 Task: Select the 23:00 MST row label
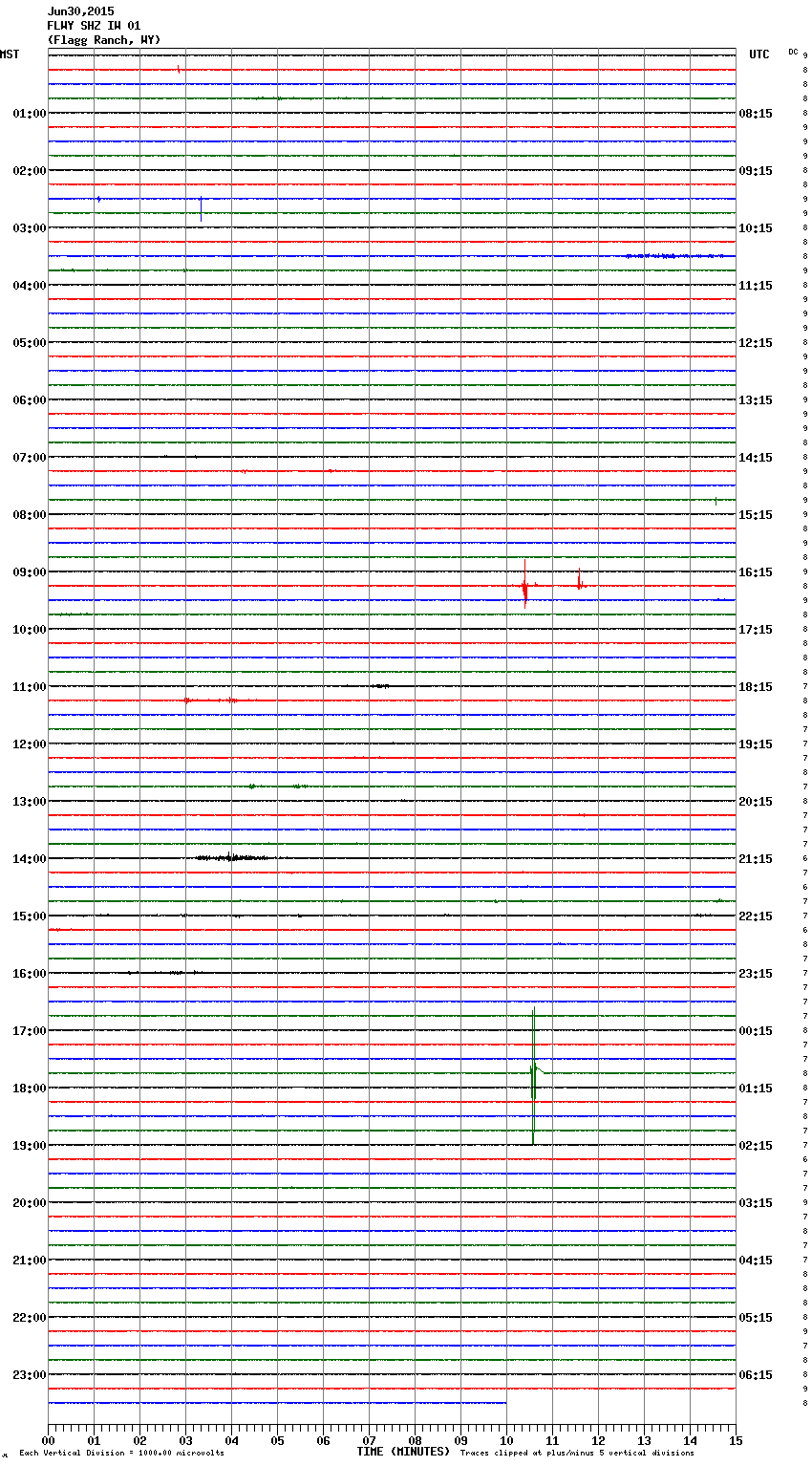(x=30, y=1375)
